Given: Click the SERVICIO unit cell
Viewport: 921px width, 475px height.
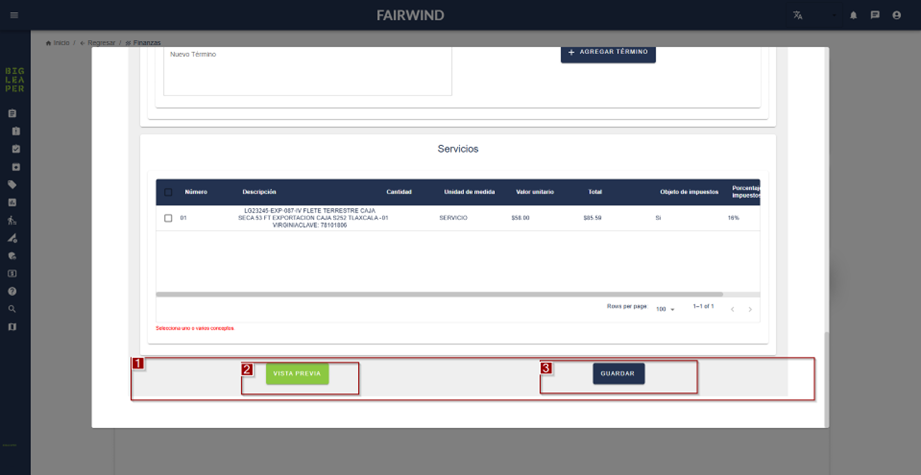Looking at the screenshot, I should [x=453, y=218].
